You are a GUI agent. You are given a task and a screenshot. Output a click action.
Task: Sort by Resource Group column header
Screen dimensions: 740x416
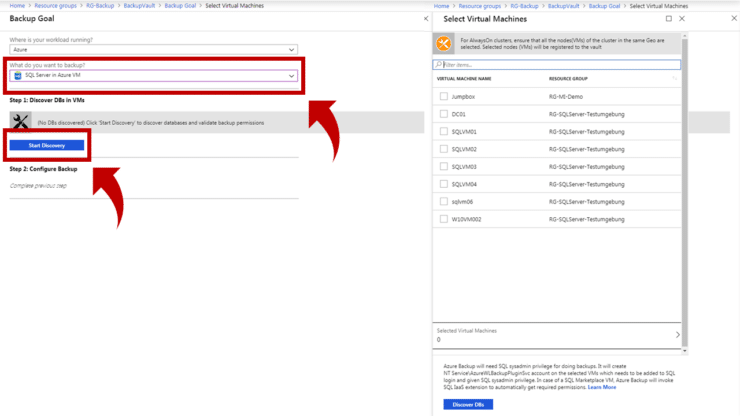[x=568, y=79]
